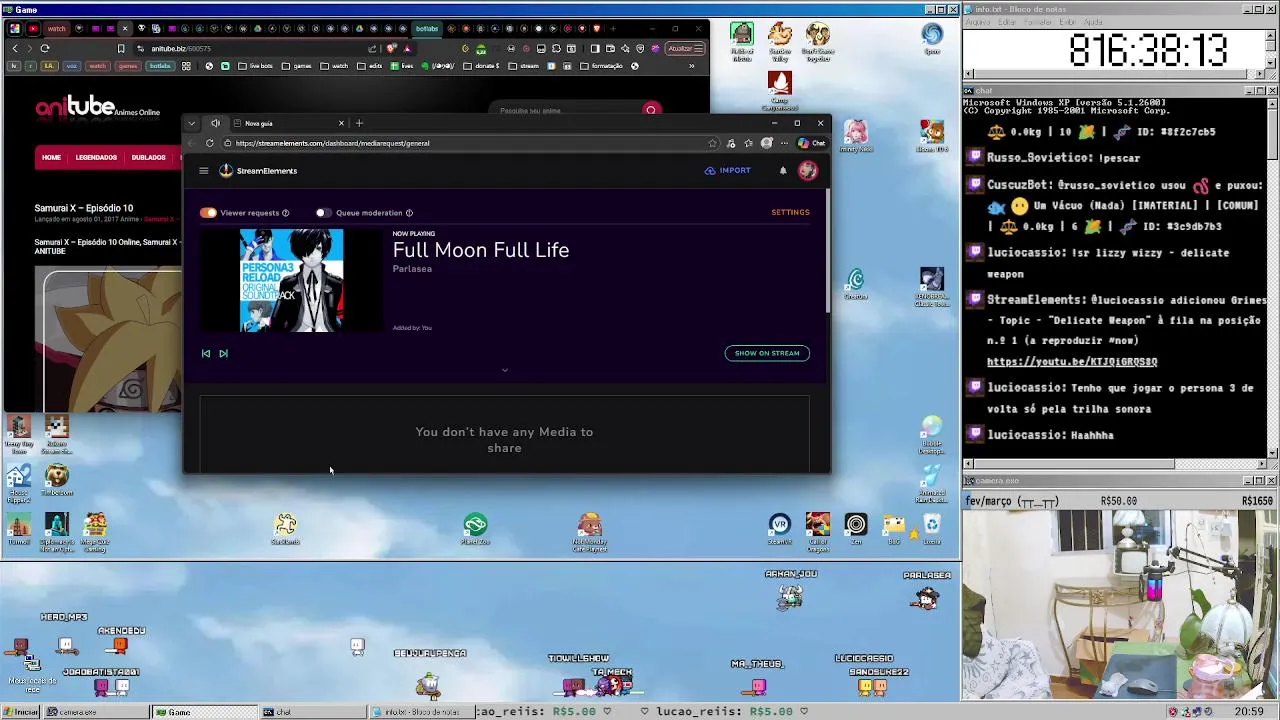The image size is (1280, 720).
Task: Open the Planet Zoo desktop icon
Action: click(475, 530)
